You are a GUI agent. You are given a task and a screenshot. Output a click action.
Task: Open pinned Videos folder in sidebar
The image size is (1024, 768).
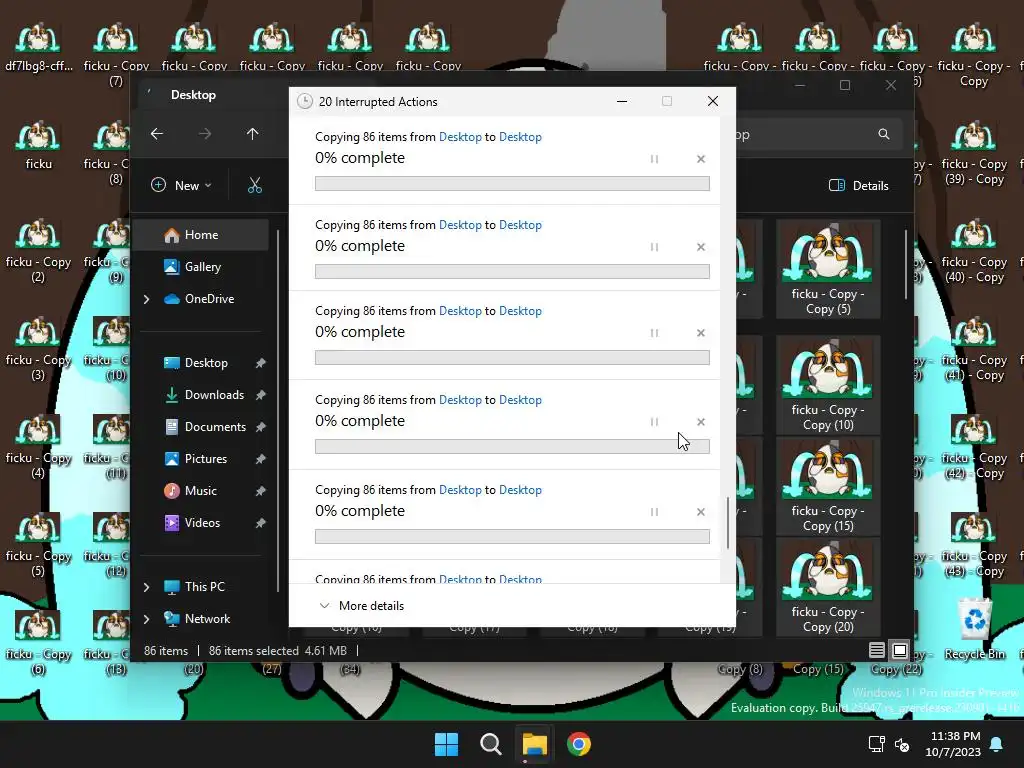coord(202,523)
